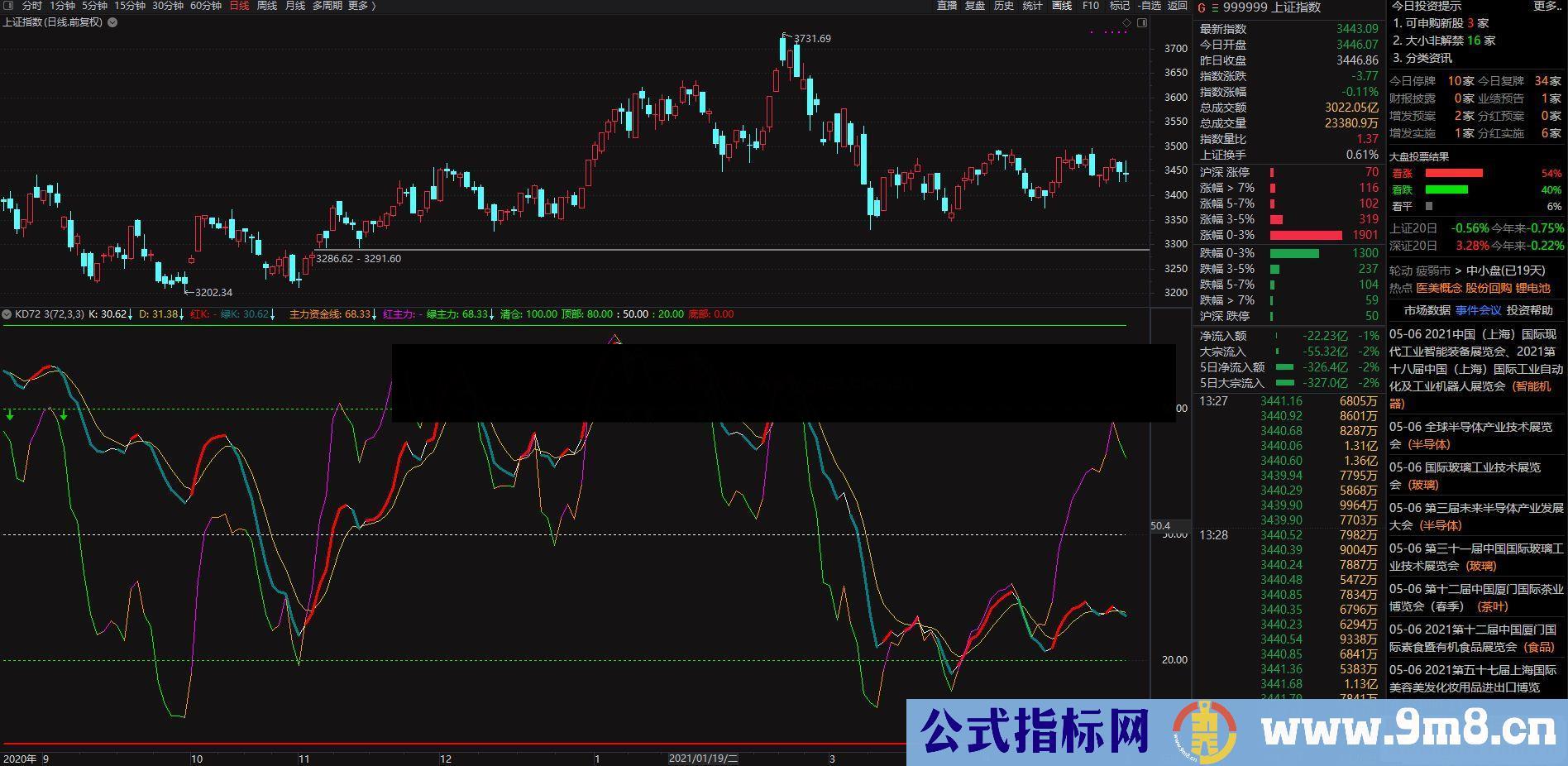Toggle -自选 to remove stock from watchlist
Image resolution: width=1568 pixels, height=766 pixels.
[1149, 5]
